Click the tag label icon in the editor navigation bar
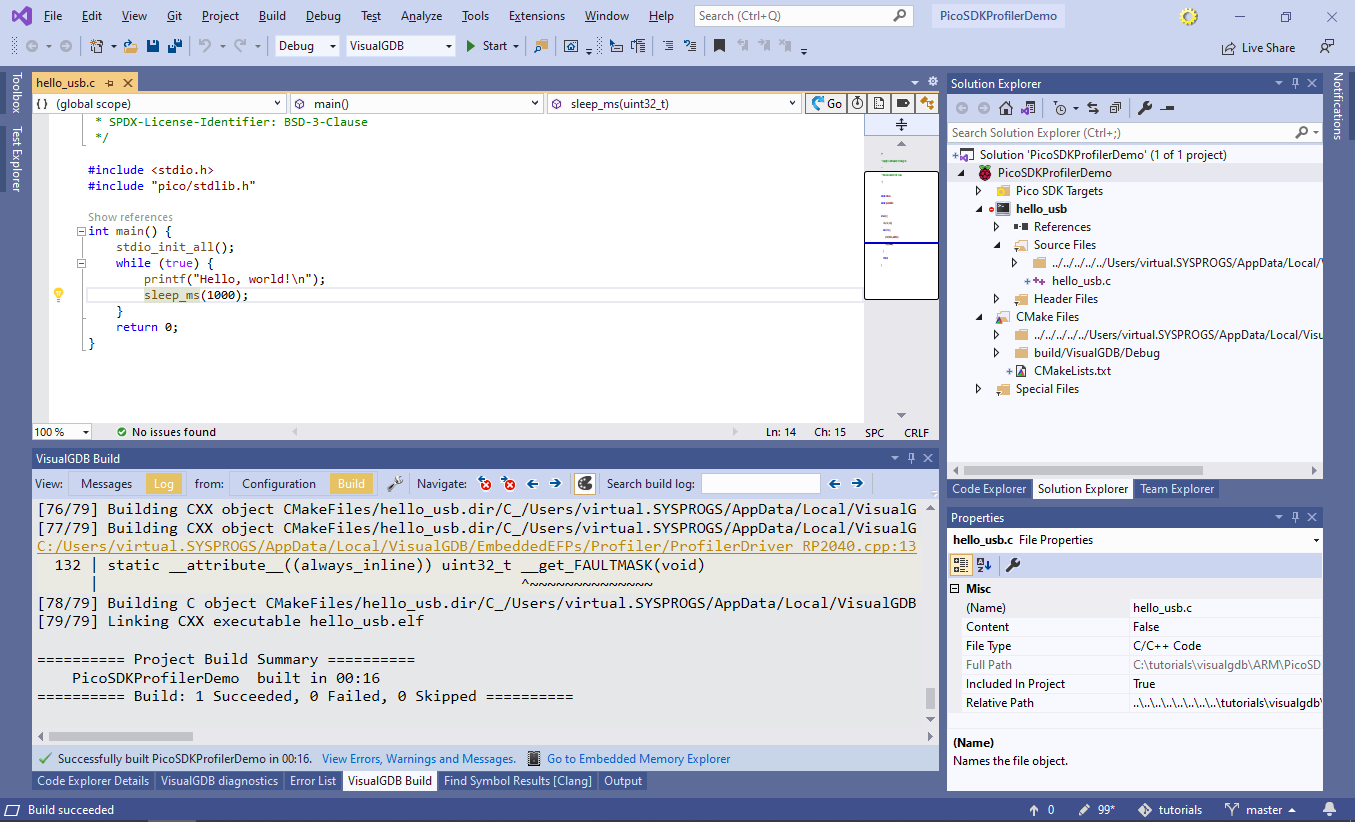 902,103
